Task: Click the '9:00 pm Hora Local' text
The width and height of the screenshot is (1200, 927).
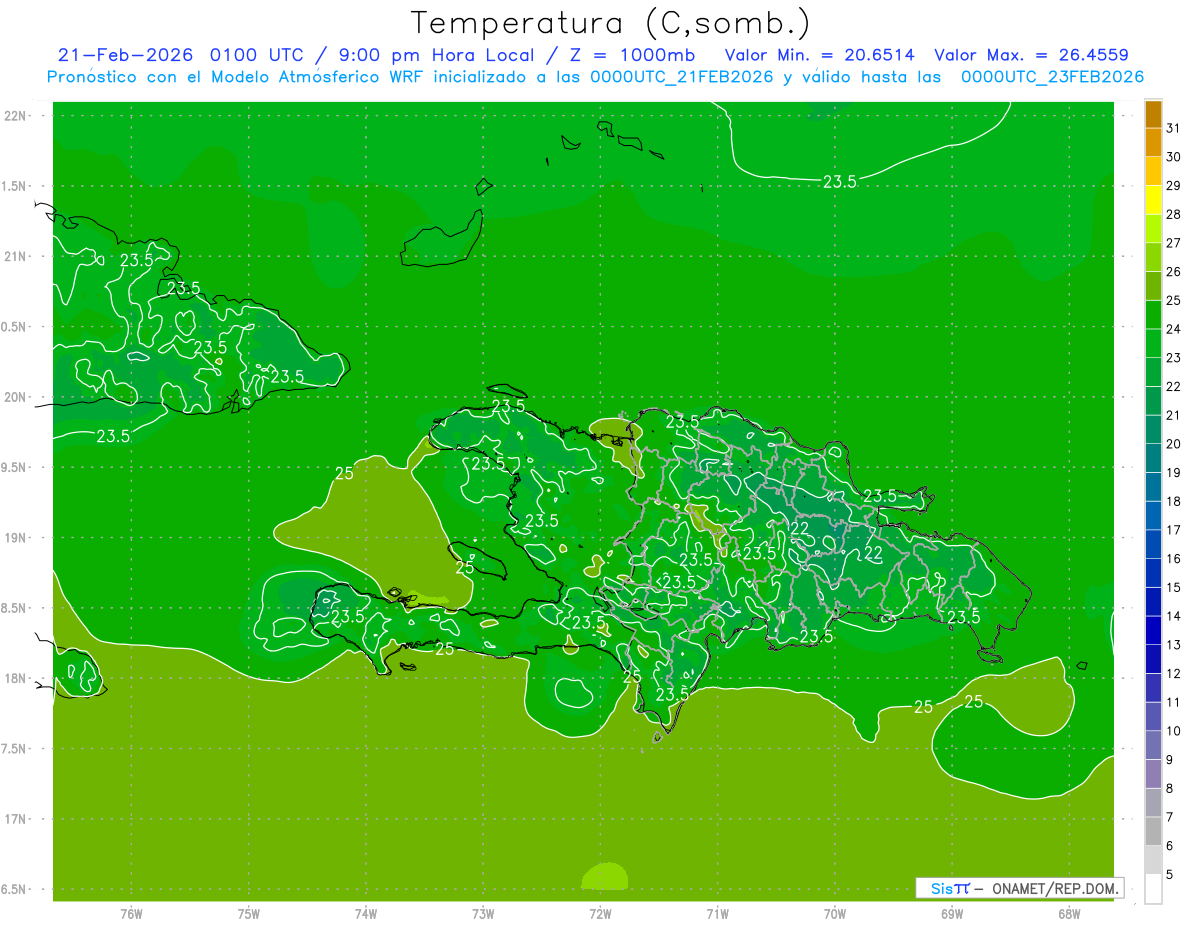Action: (438, 55)
